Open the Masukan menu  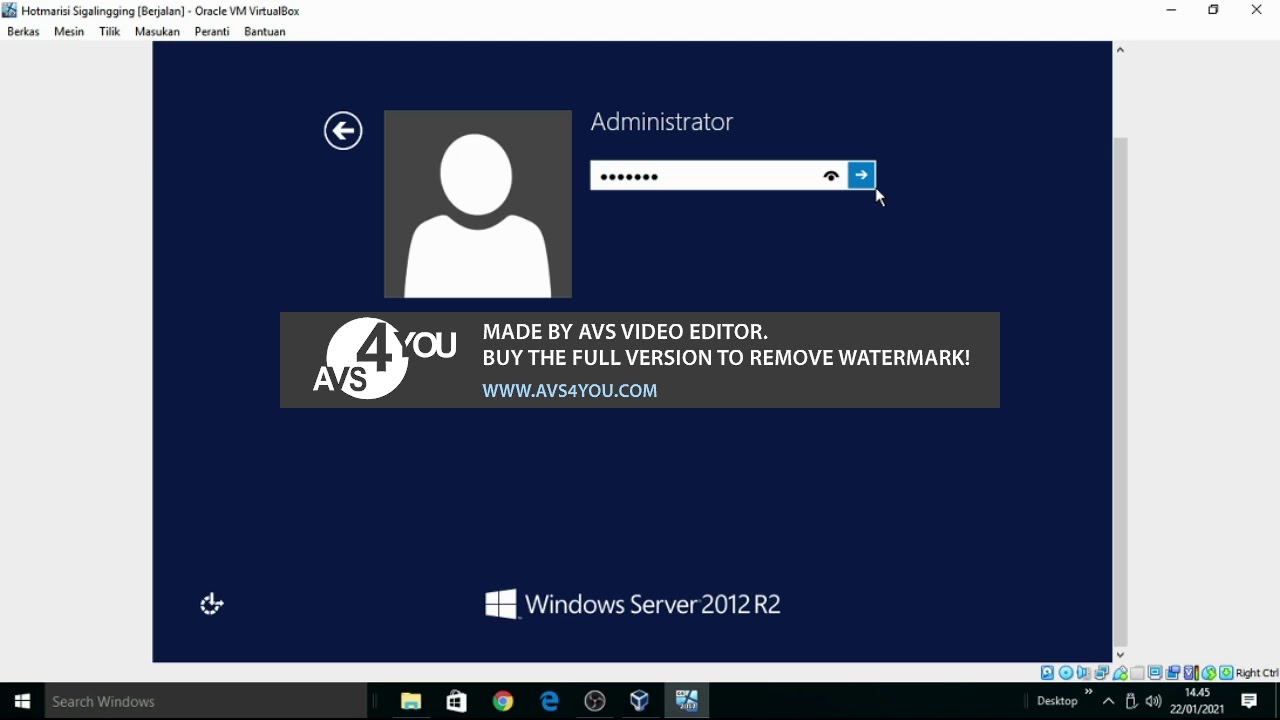click(x=157, y=31)
